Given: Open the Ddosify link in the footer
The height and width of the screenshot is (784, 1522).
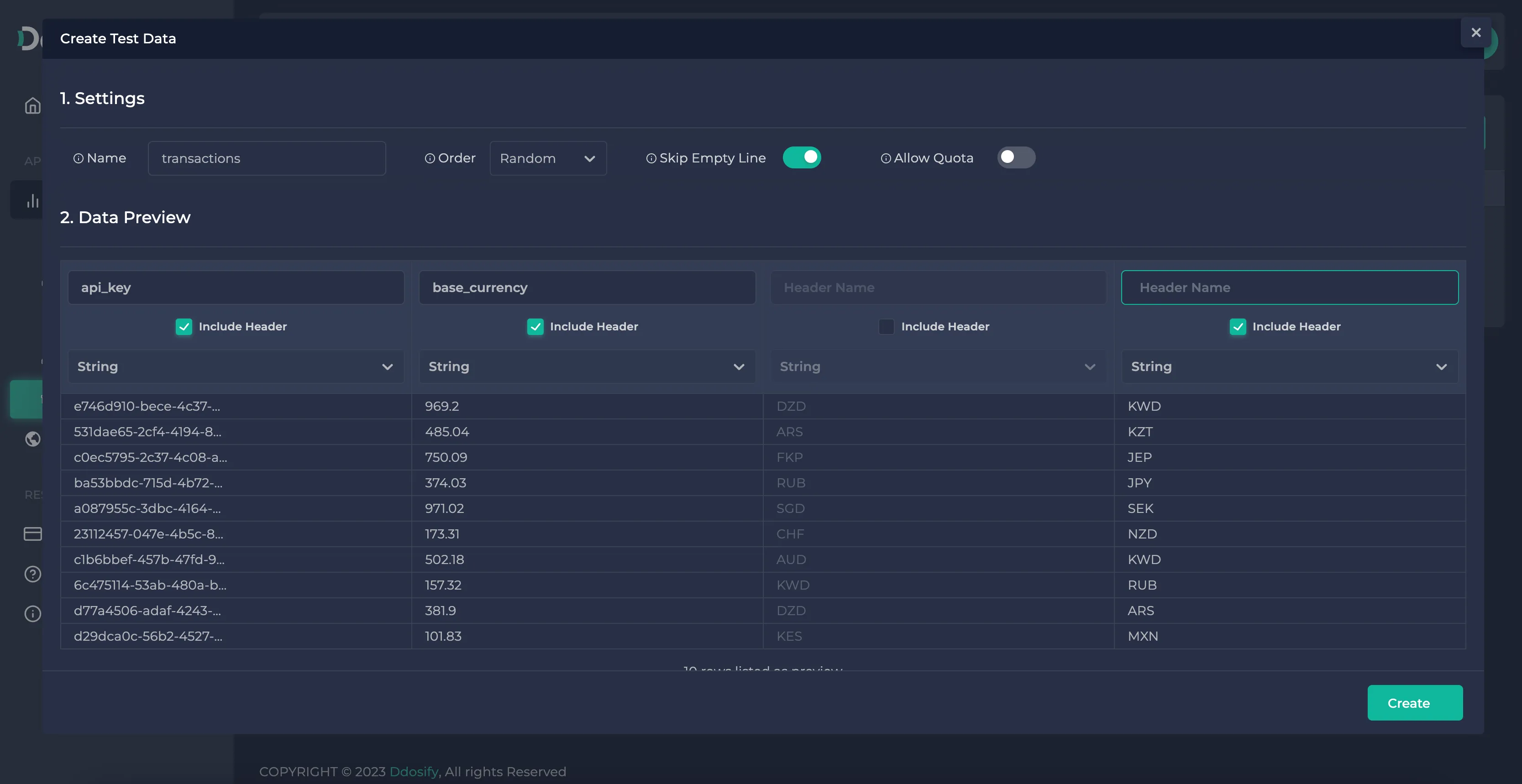Looking at the screenshot, I should 414,772.
